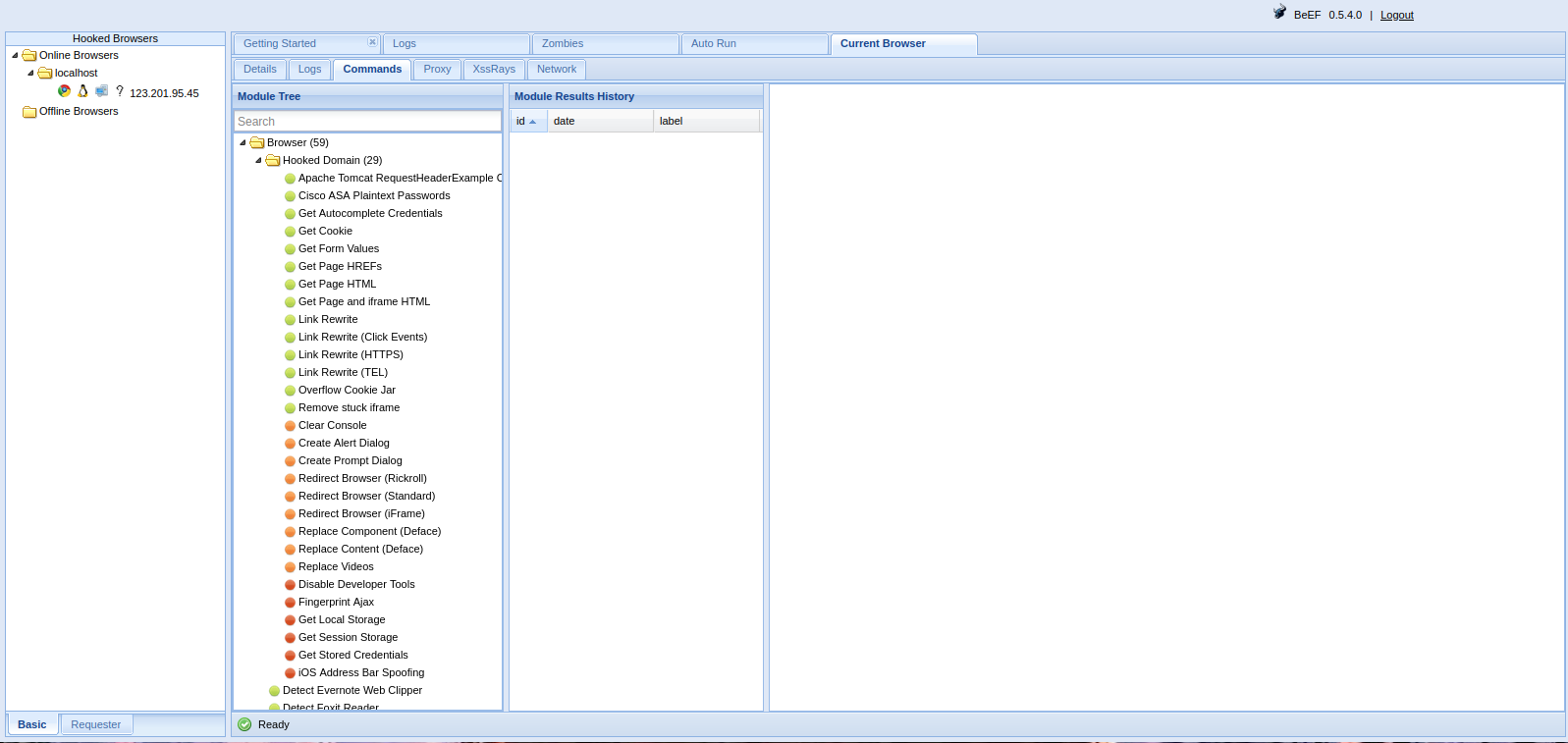Click the Hooked Domain (29) folder icon
Viewport: 1568px width, 743px height.
pos(273,161)
